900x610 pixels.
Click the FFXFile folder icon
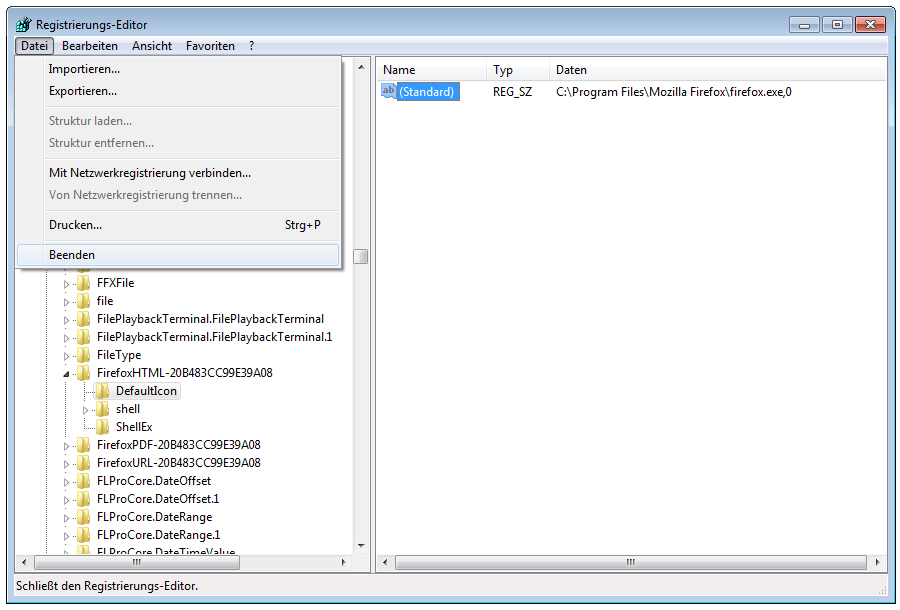coord(85,283)
